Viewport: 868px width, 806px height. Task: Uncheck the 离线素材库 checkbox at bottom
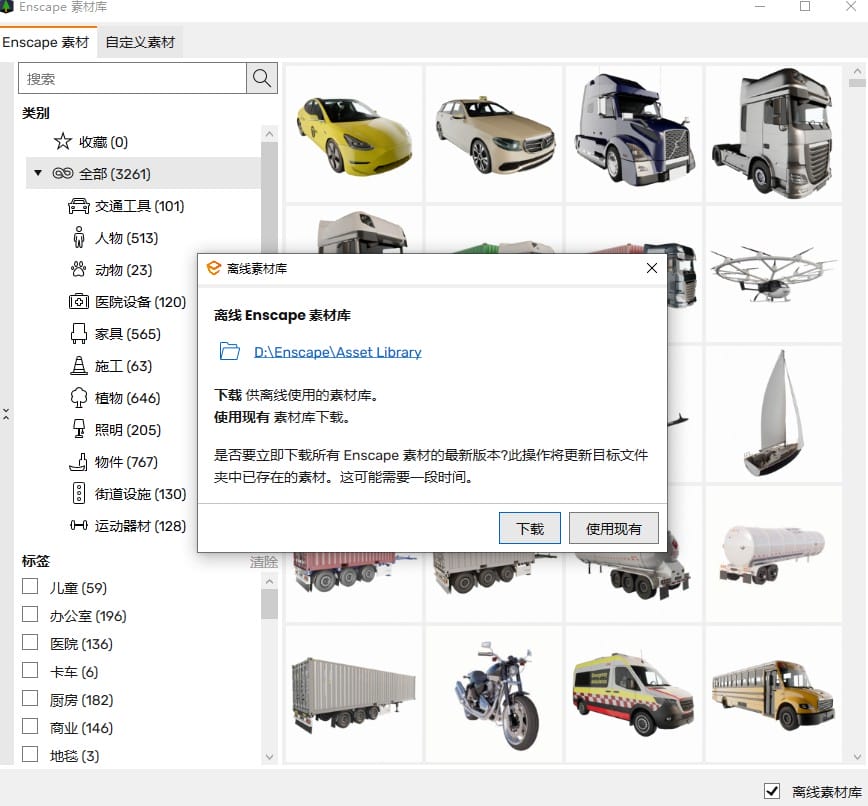point(772,790)
